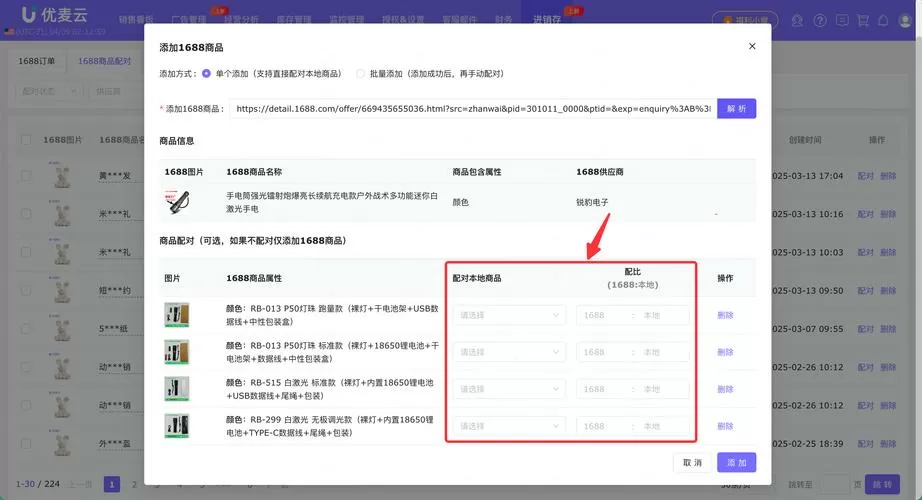The image size is (922, 500).
Task: Toggle select-all checkbox in background table header
Action: [26, 140]
